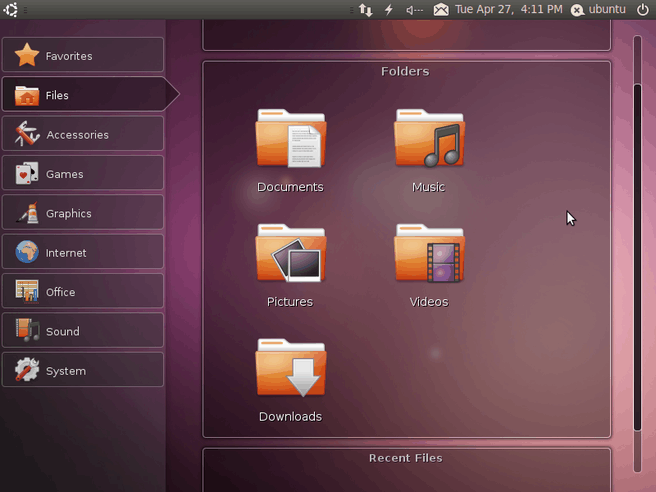656x492 pixels.
Task: Click the Folders section heading
Action: pyautogui.click(x=405, y=71)
